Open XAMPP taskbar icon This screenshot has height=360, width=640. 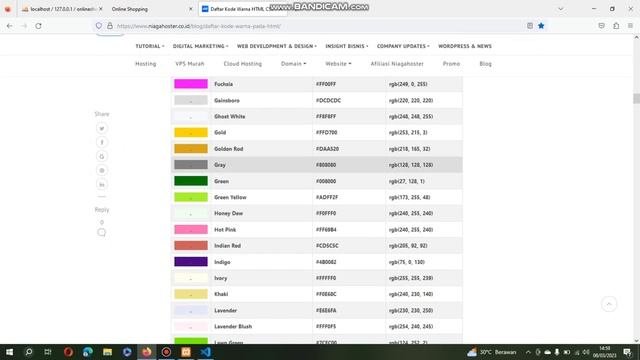(x=186, y=352)
